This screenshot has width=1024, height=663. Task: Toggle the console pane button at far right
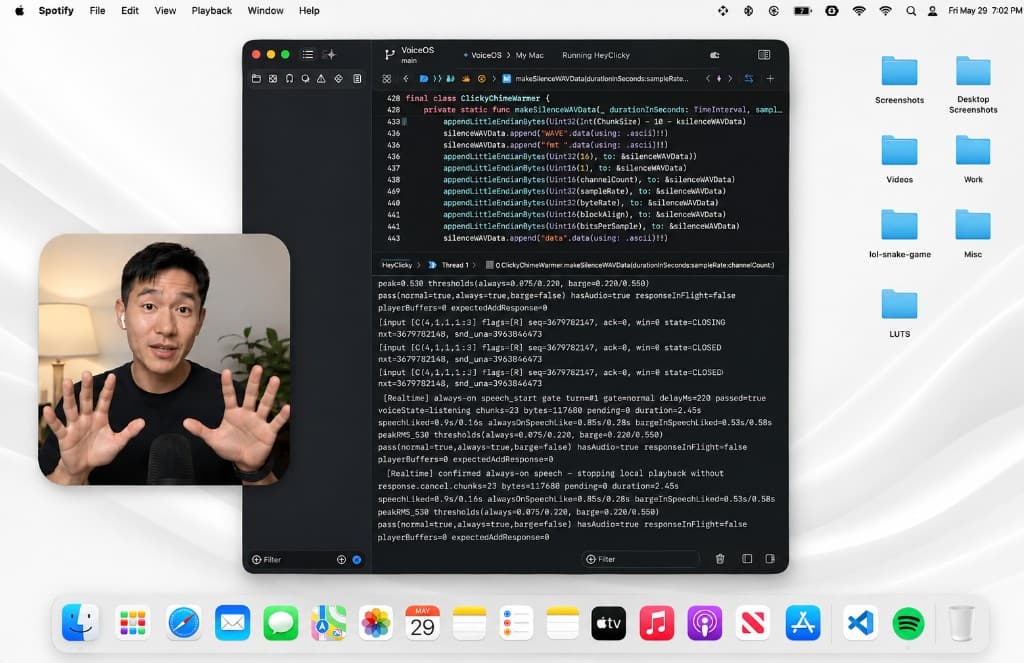click(x=770, y=559)
